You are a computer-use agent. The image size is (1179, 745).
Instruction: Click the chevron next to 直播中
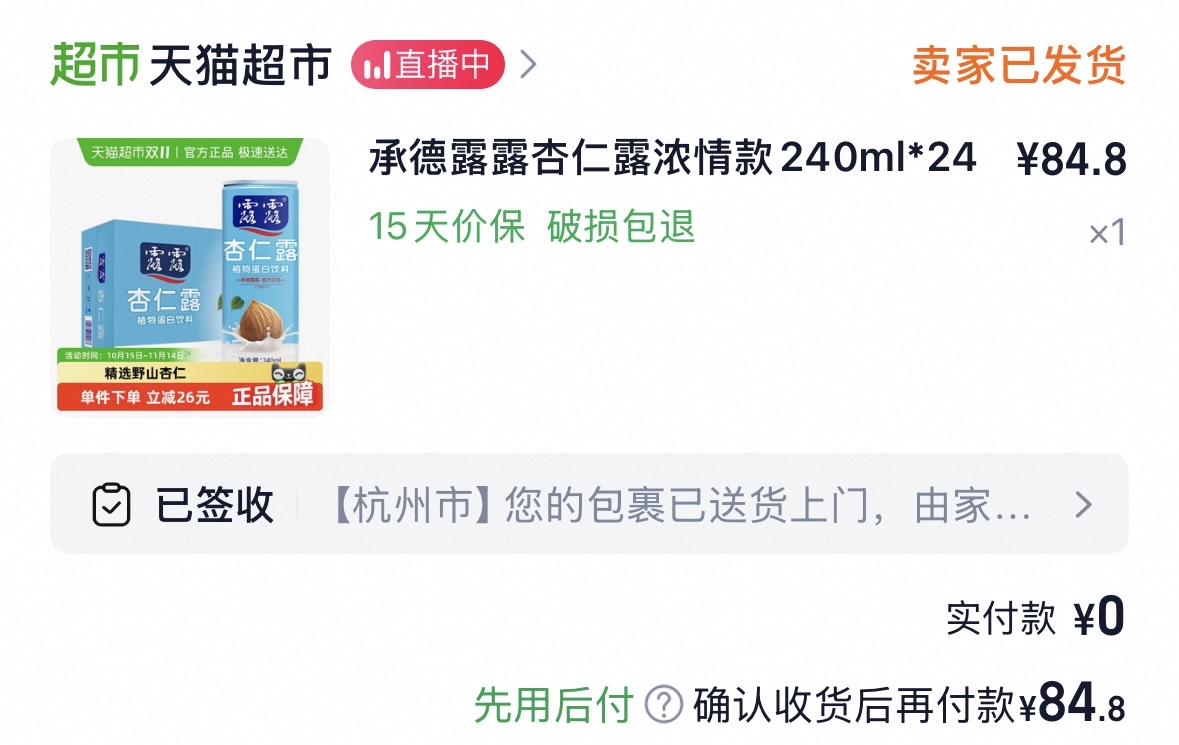[x=529, y=65]
